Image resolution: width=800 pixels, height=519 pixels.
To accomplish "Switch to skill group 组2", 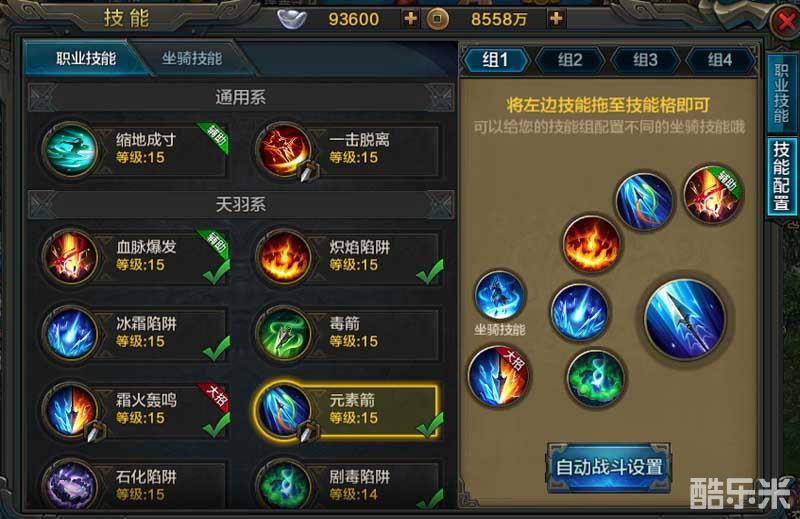I will click(570, 60).
